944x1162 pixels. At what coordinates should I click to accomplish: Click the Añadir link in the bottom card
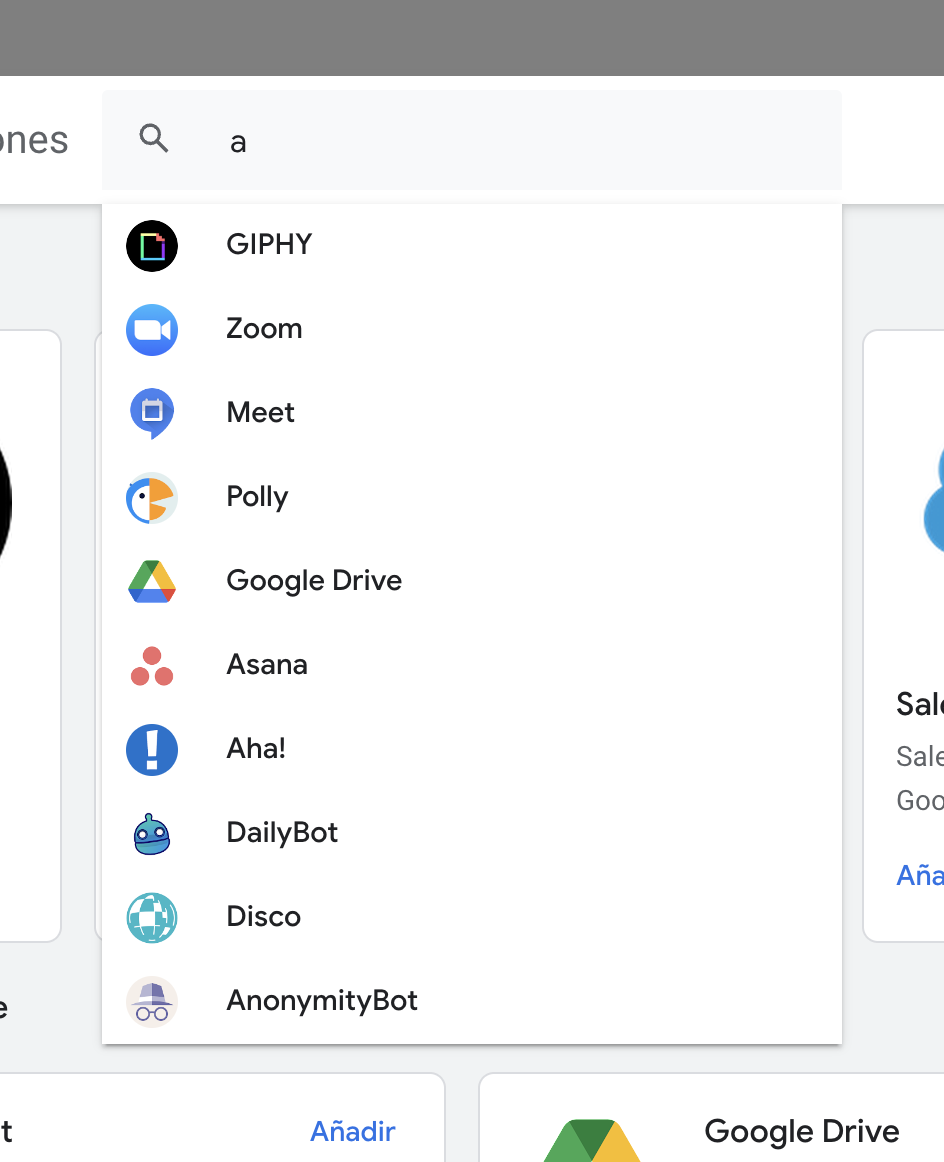pyautogui.click(x=353, y=1131)
